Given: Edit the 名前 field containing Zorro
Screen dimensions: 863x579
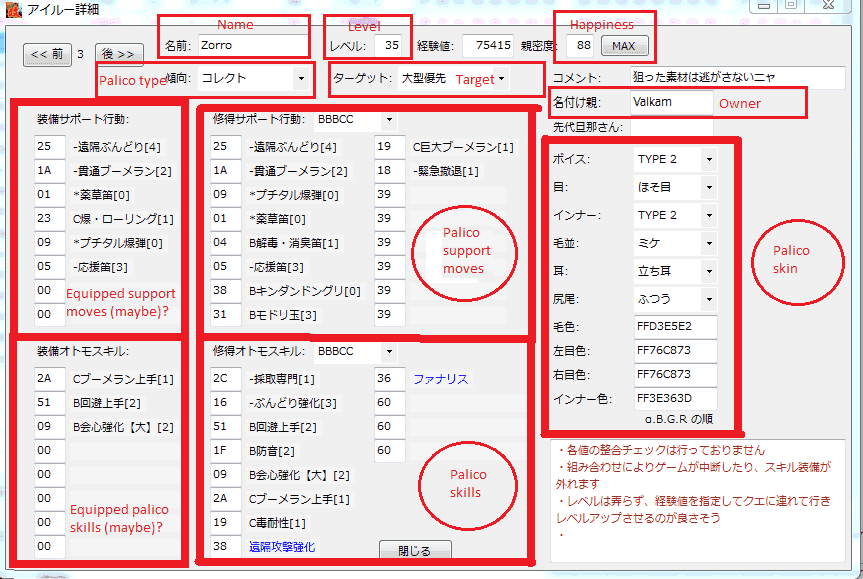Looking at the screenshot, I should point(253,46).
